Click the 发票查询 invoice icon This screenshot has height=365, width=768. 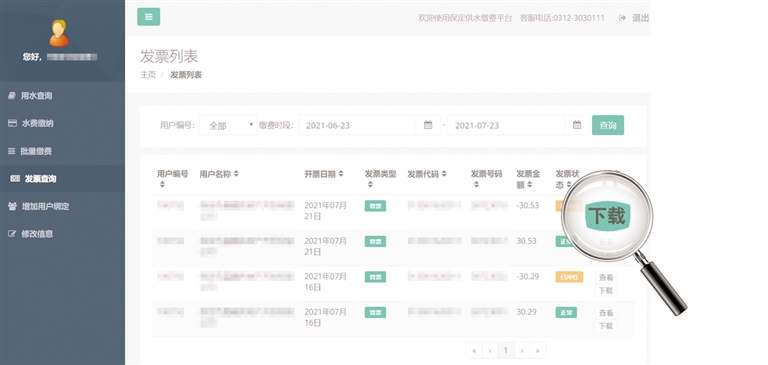(x=15, y=179)
